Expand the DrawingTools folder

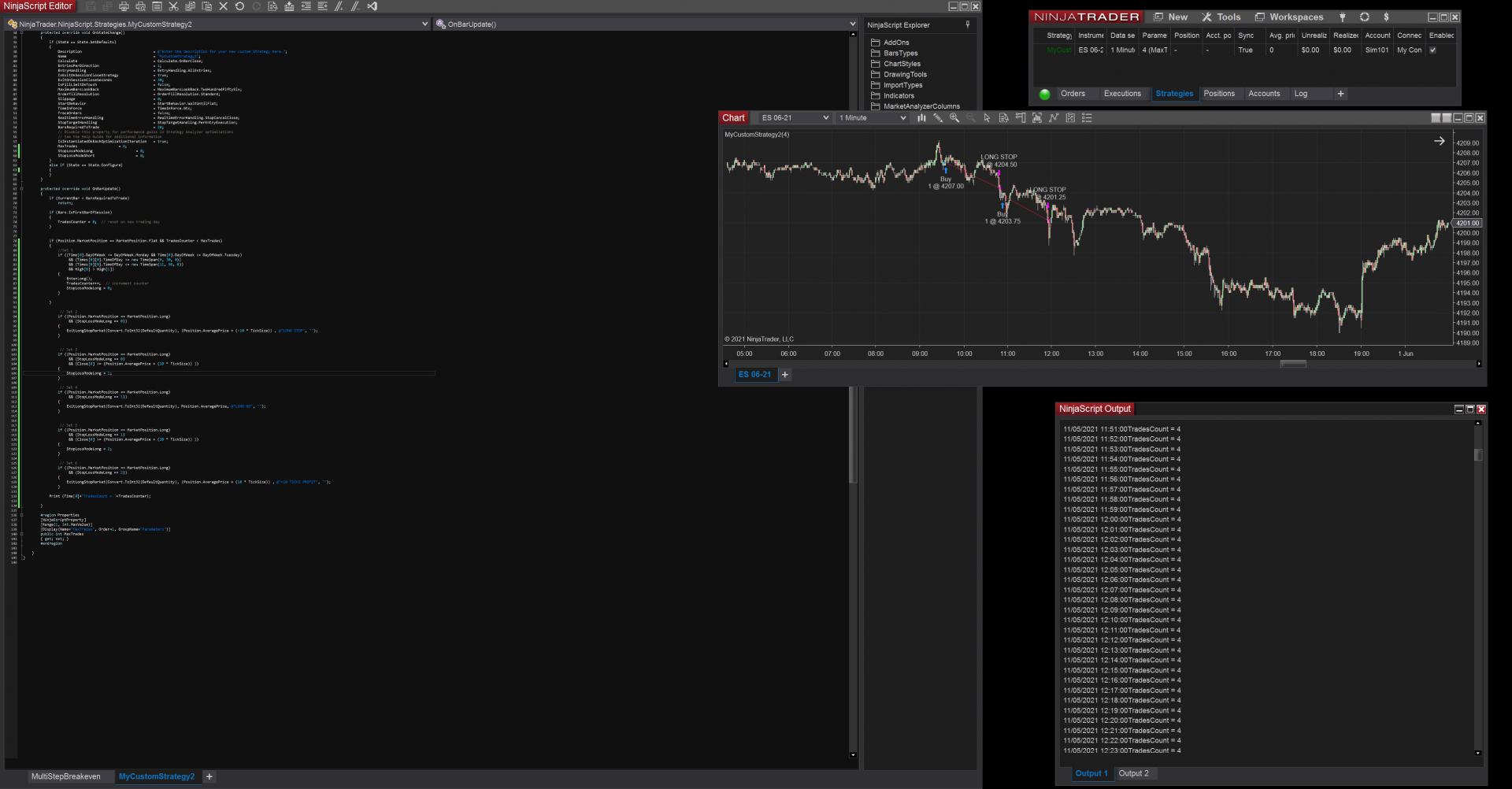pyautogui.click(x=899, y=75)
